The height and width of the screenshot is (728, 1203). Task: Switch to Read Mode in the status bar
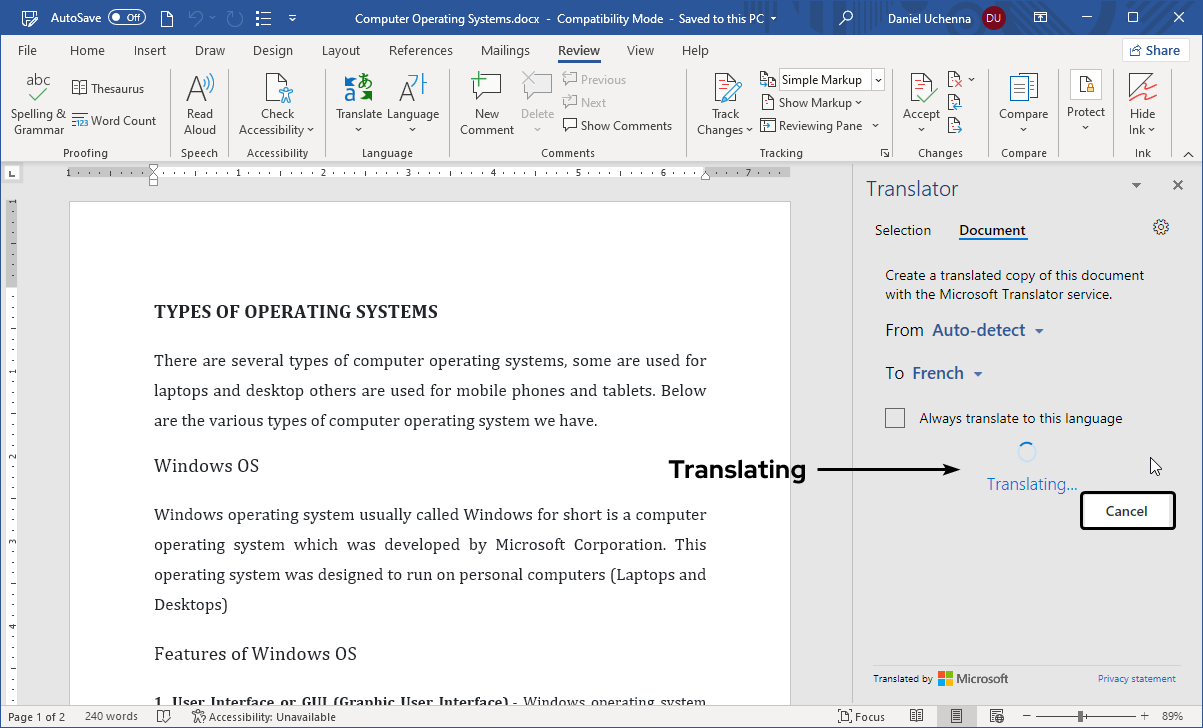point(917,716)
